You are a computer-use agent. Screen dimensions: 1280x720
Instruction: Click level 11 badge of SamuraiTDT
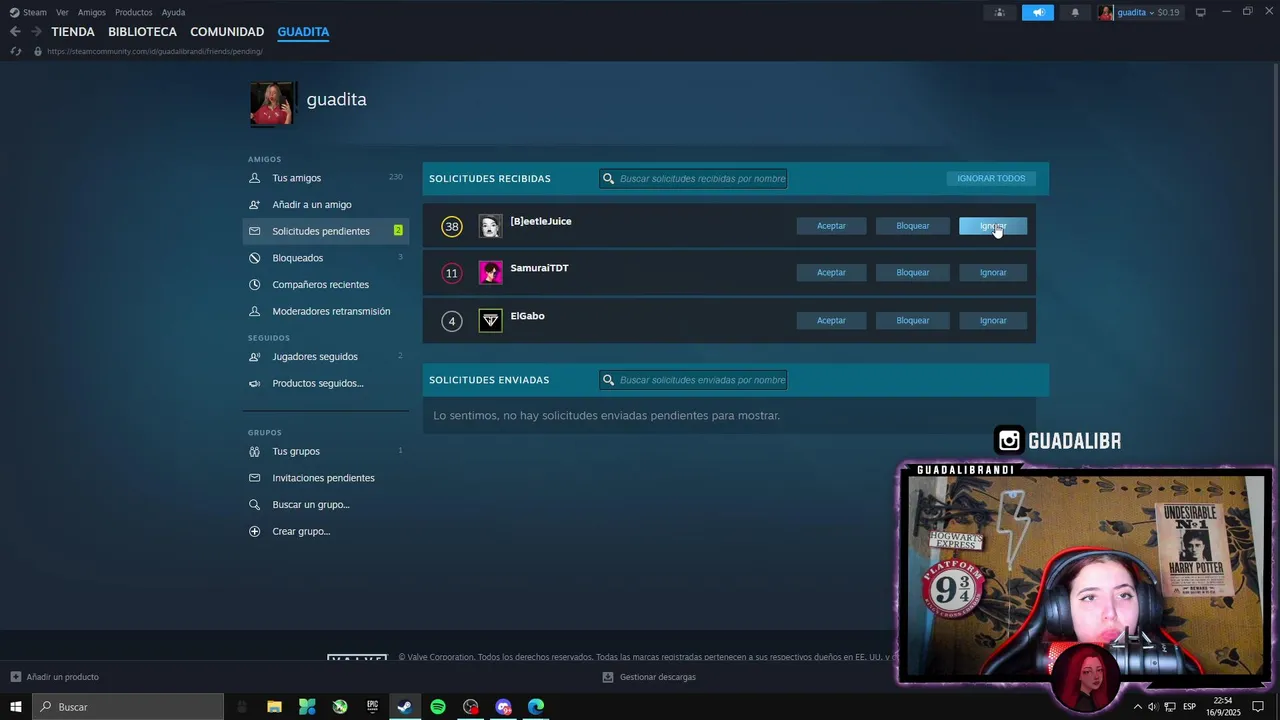pyautogui.click(x=452, y=273)
